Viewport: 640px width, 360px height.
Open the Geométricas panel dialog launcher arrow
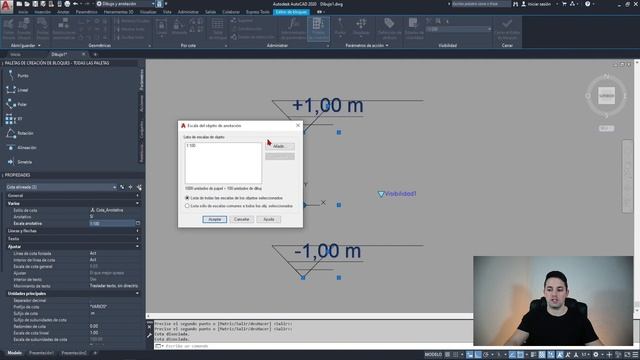(x=149, y=46)
